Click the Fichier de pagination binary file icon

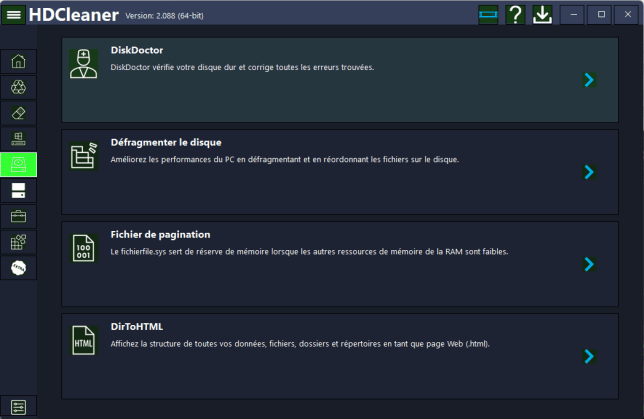(84, 247)
